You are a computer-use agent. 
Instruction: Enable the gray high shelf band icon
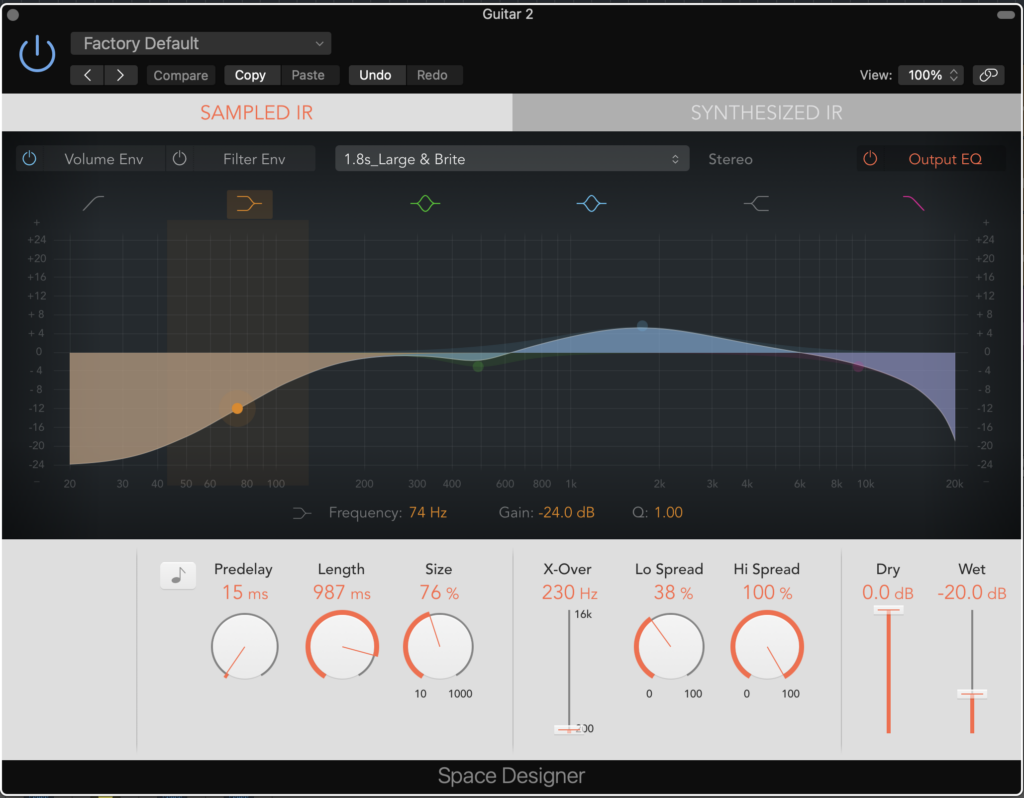click(756, 204)
